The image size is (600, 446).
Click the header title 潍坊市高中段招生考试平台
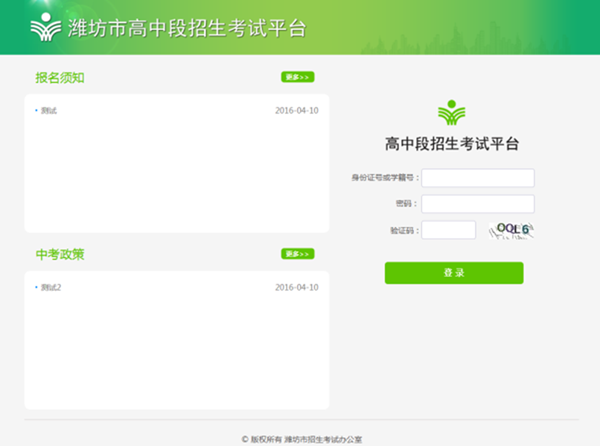pos(185,28)
